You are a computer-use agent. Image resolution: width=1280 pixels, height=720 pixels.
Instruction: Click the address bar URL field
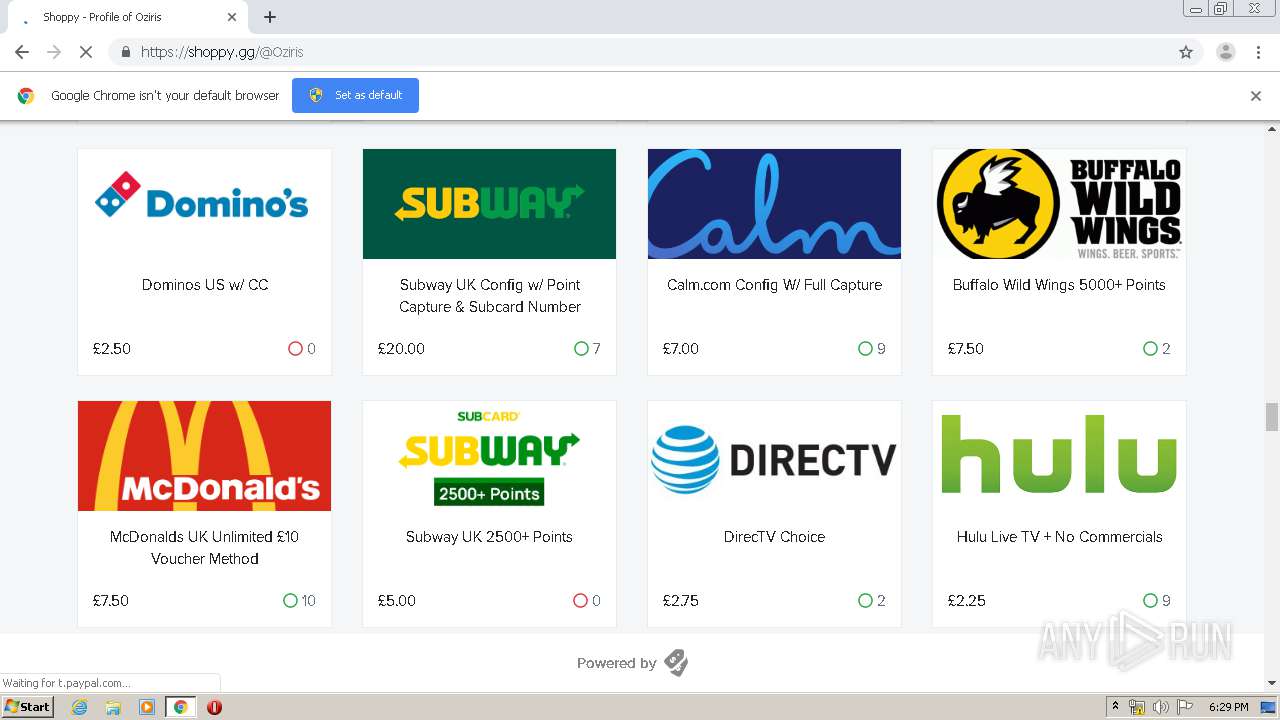[640, 52]
